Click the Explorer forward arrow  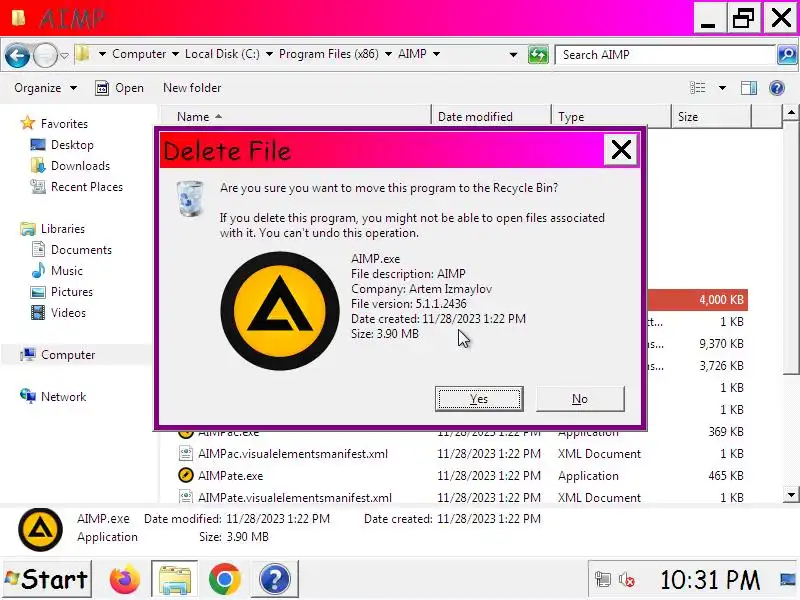45,55
